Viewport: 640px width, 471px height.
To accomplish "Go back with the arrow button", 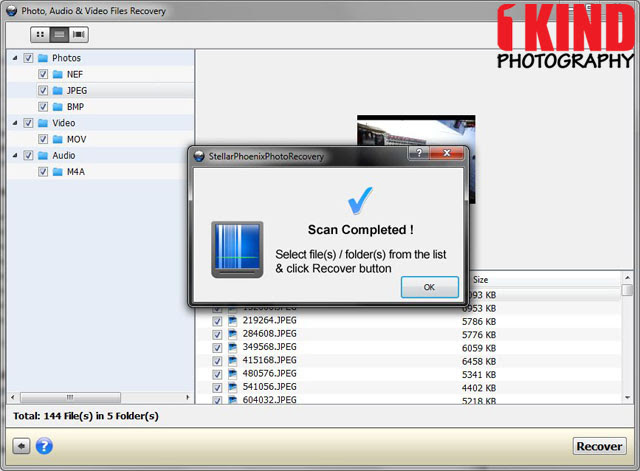I will (21, 446).
